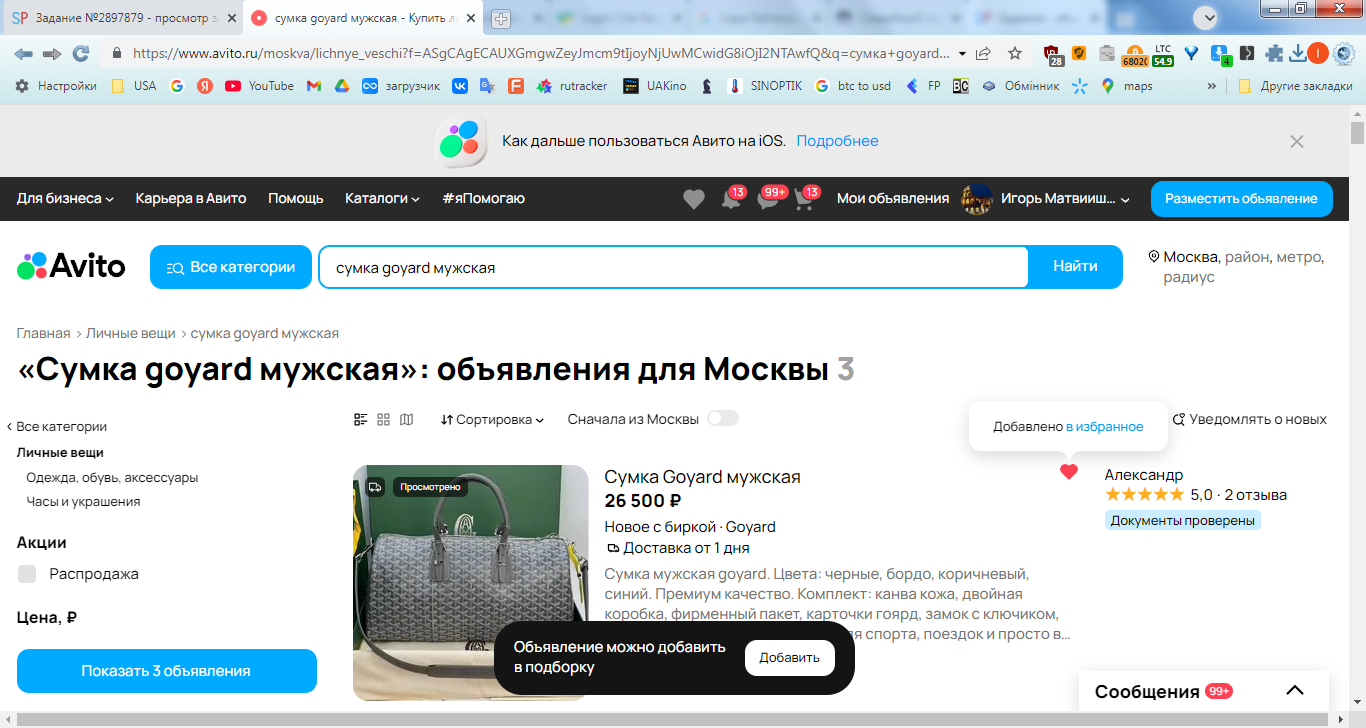
Task: Bookmark this page with the star icon
Action: point(1015,54)
